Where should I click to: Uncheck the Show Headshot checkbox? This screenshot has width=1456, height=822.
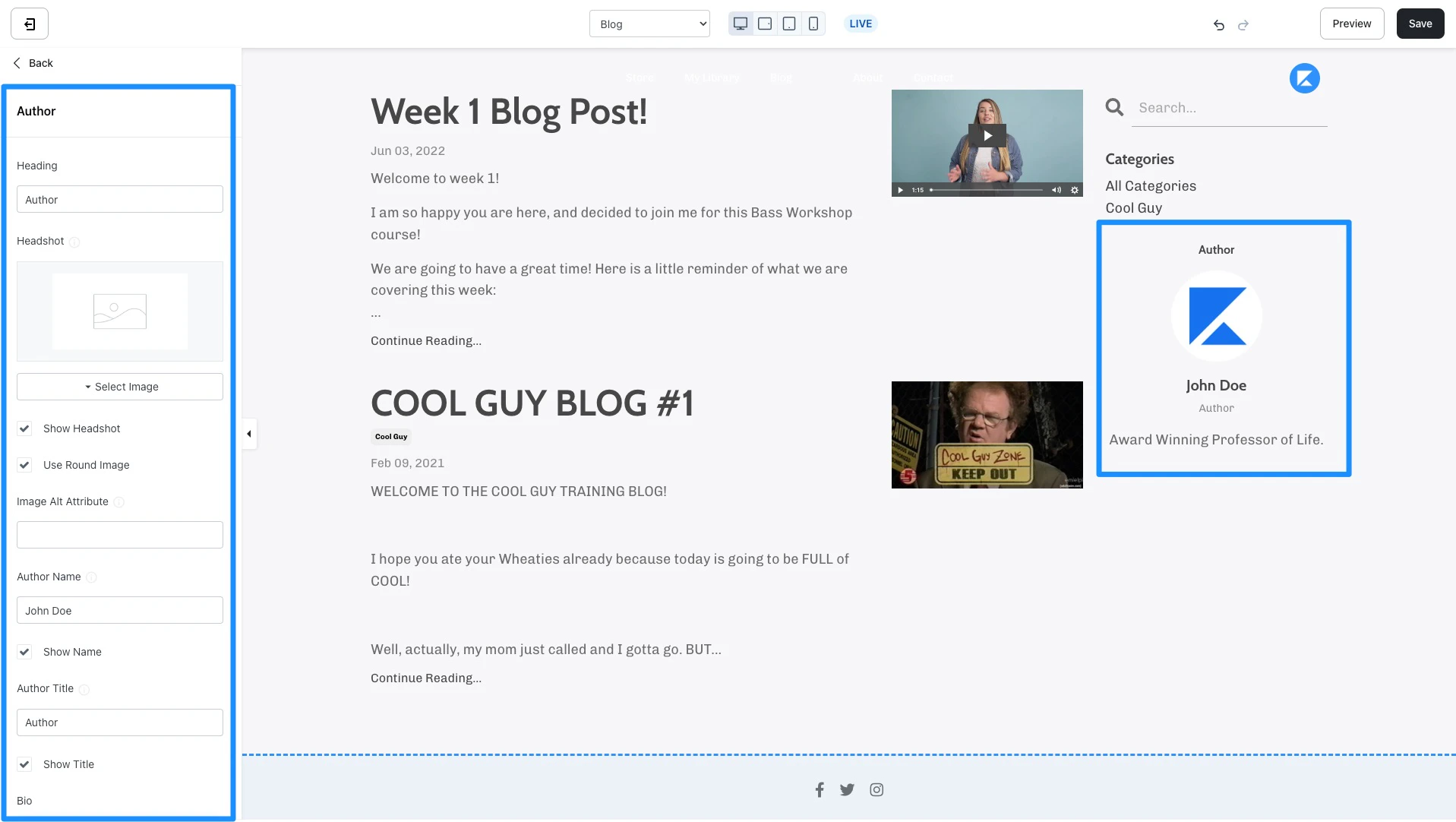24,428
